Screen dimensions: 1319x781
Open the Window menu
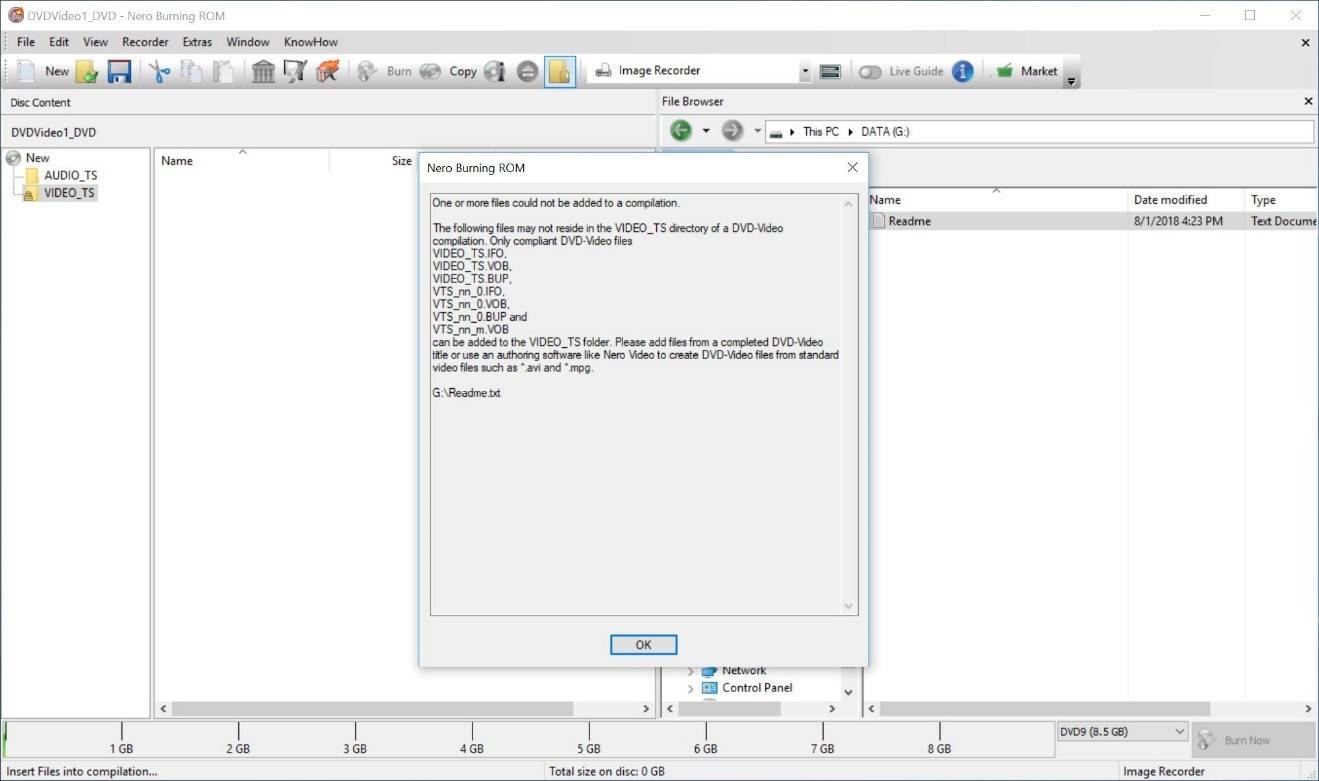[x=248, y=42]
